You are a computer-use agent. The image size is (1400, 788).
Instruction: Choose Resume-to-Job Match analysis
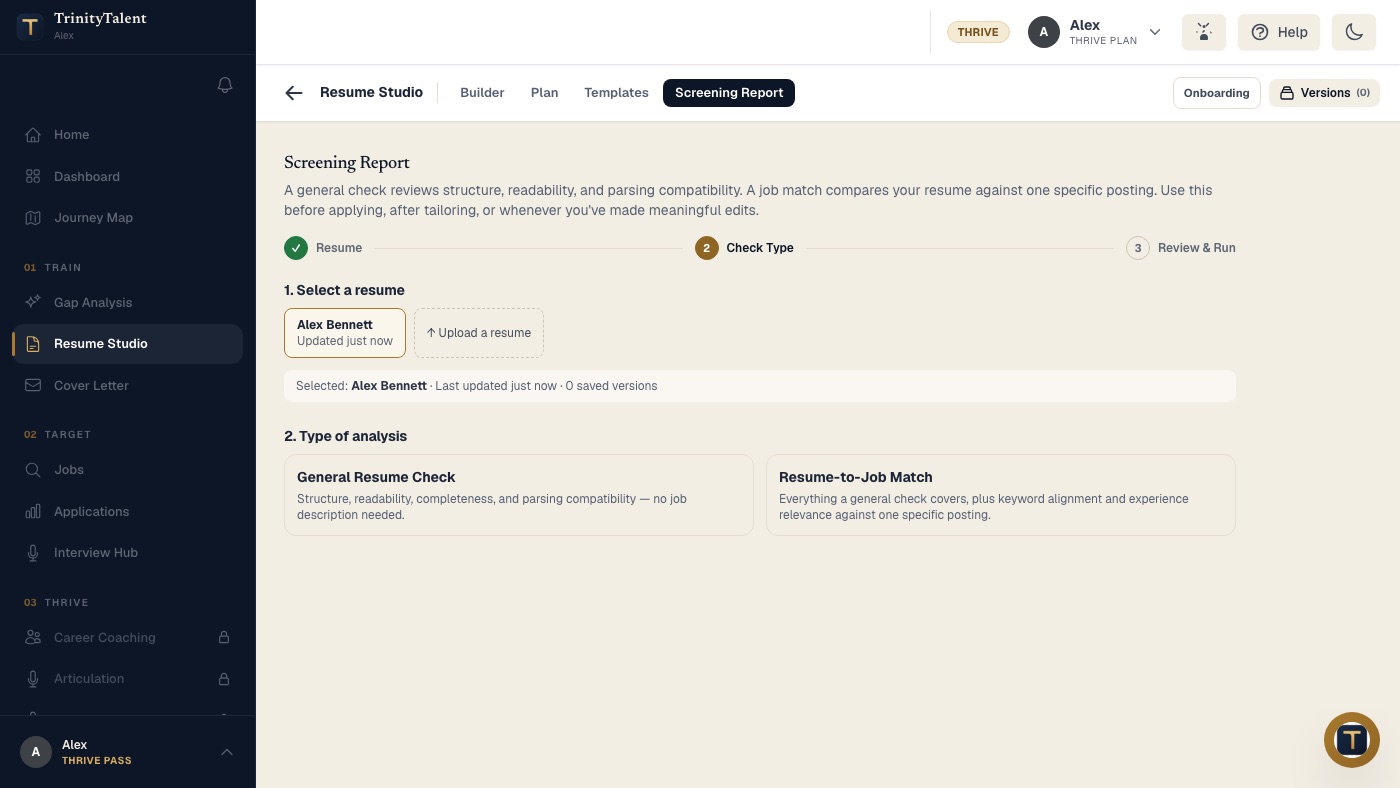1001,495
